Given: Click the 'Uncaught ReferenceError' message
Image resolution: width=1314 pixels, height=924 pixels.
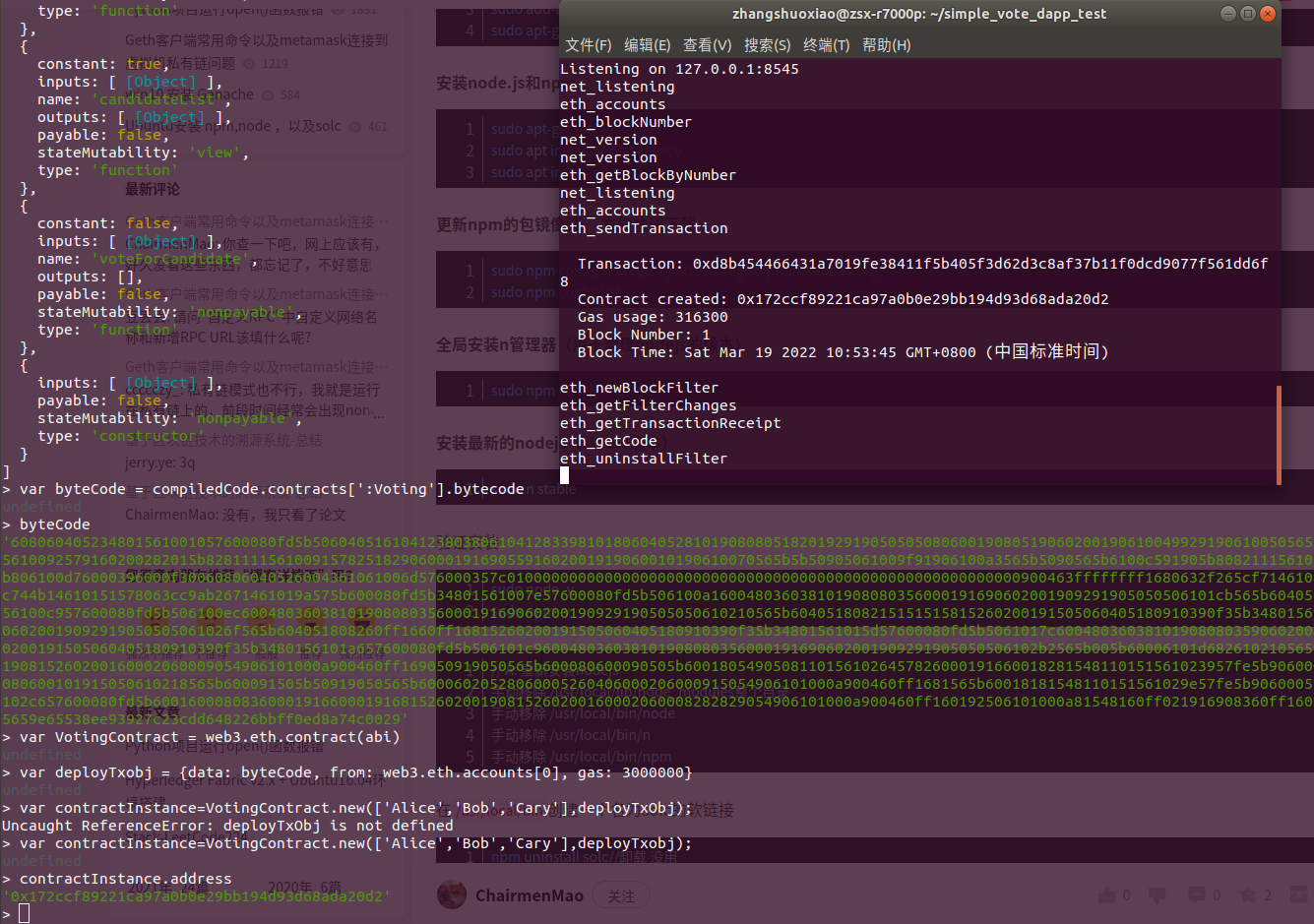Looking at the screenshot, I should pos(227,826).
